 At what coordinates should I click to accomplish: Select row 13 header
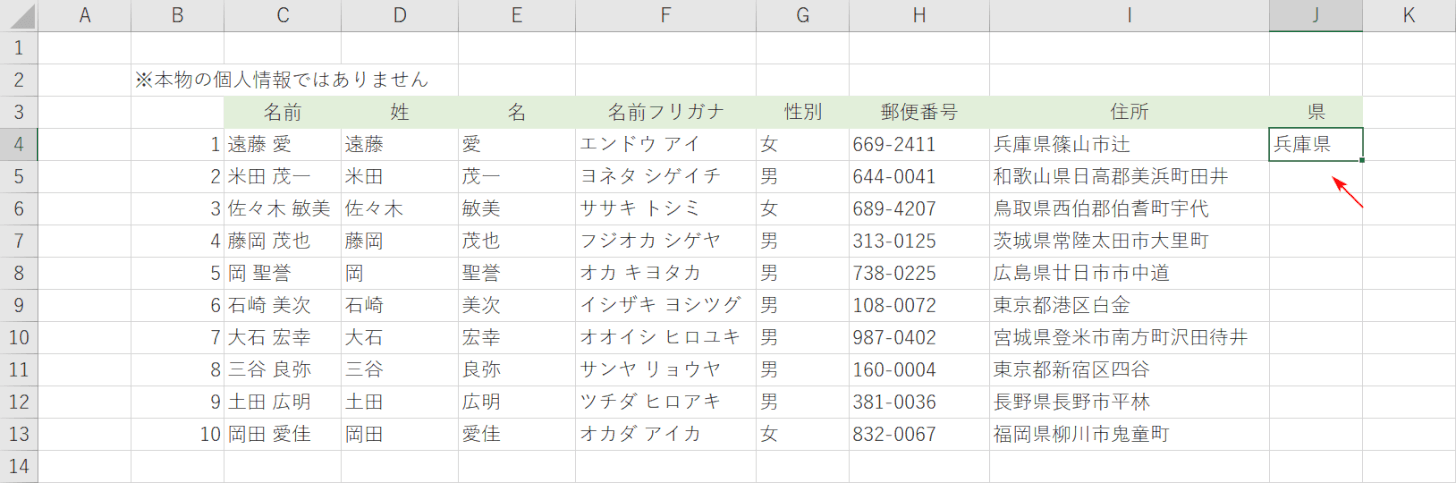(19, 434)
